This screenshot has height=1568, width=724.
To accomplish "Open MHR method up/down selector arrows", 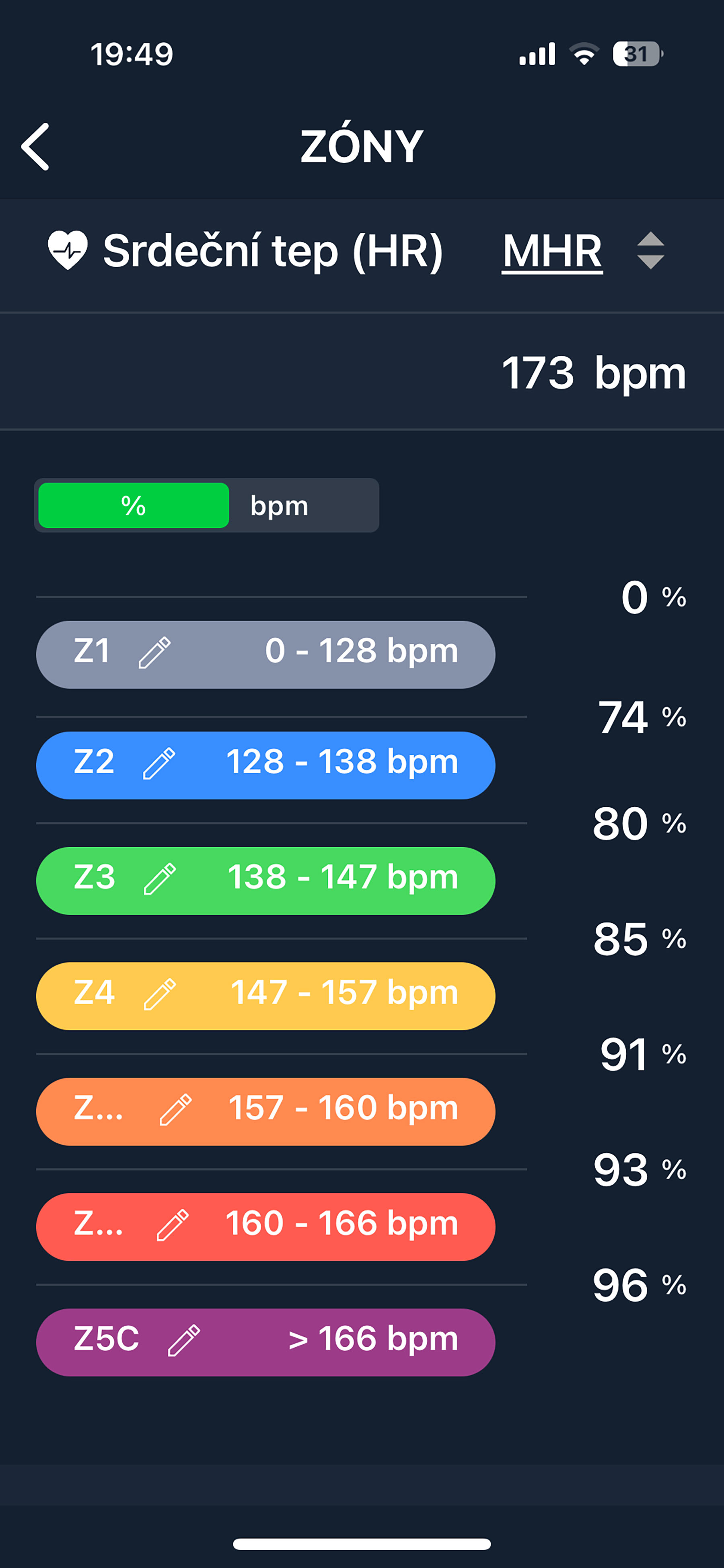I will click(650, 250).
